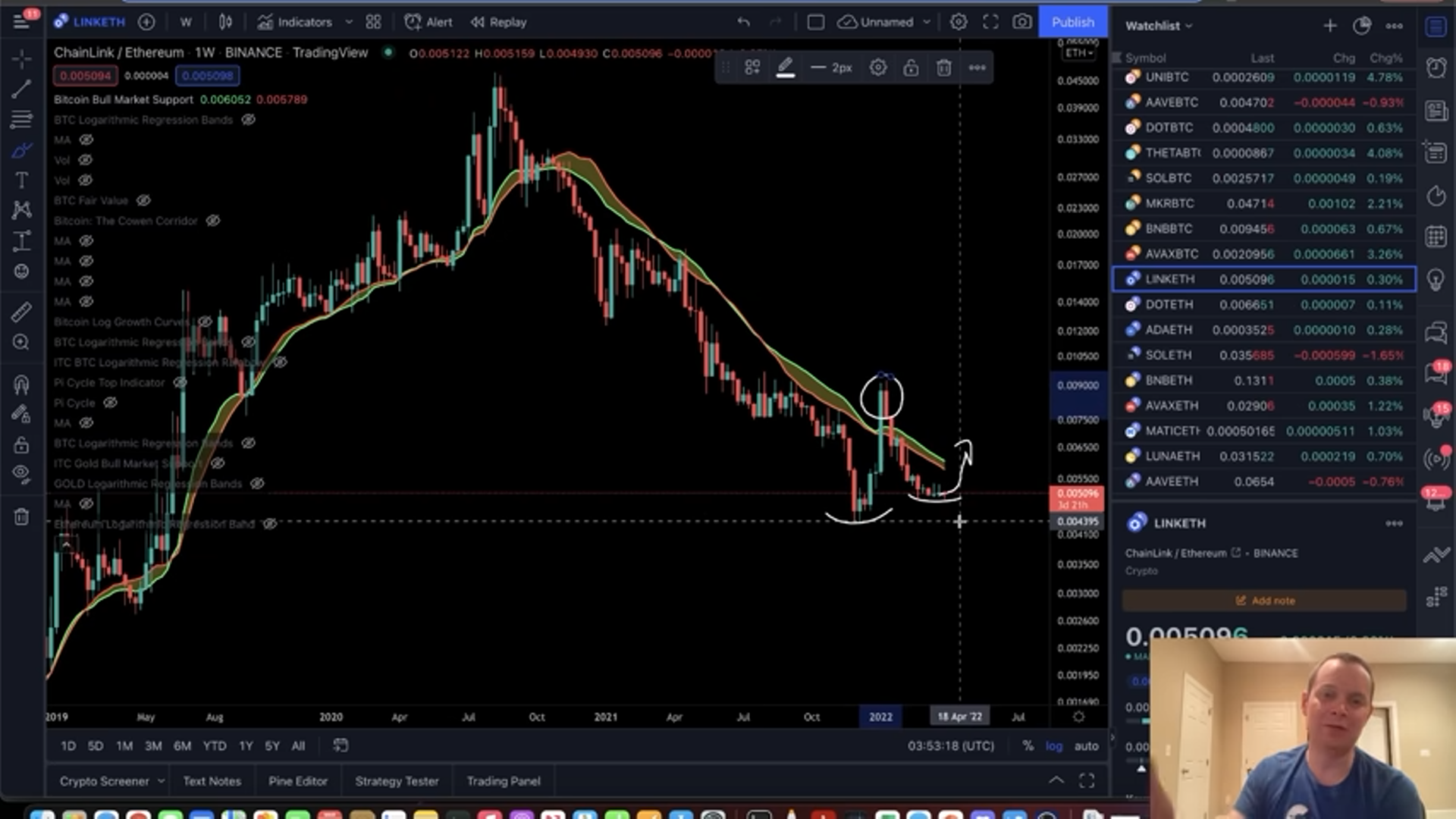Open chart candle style selector
This screenshot has height=819, width=1456.
click(225, 22)
